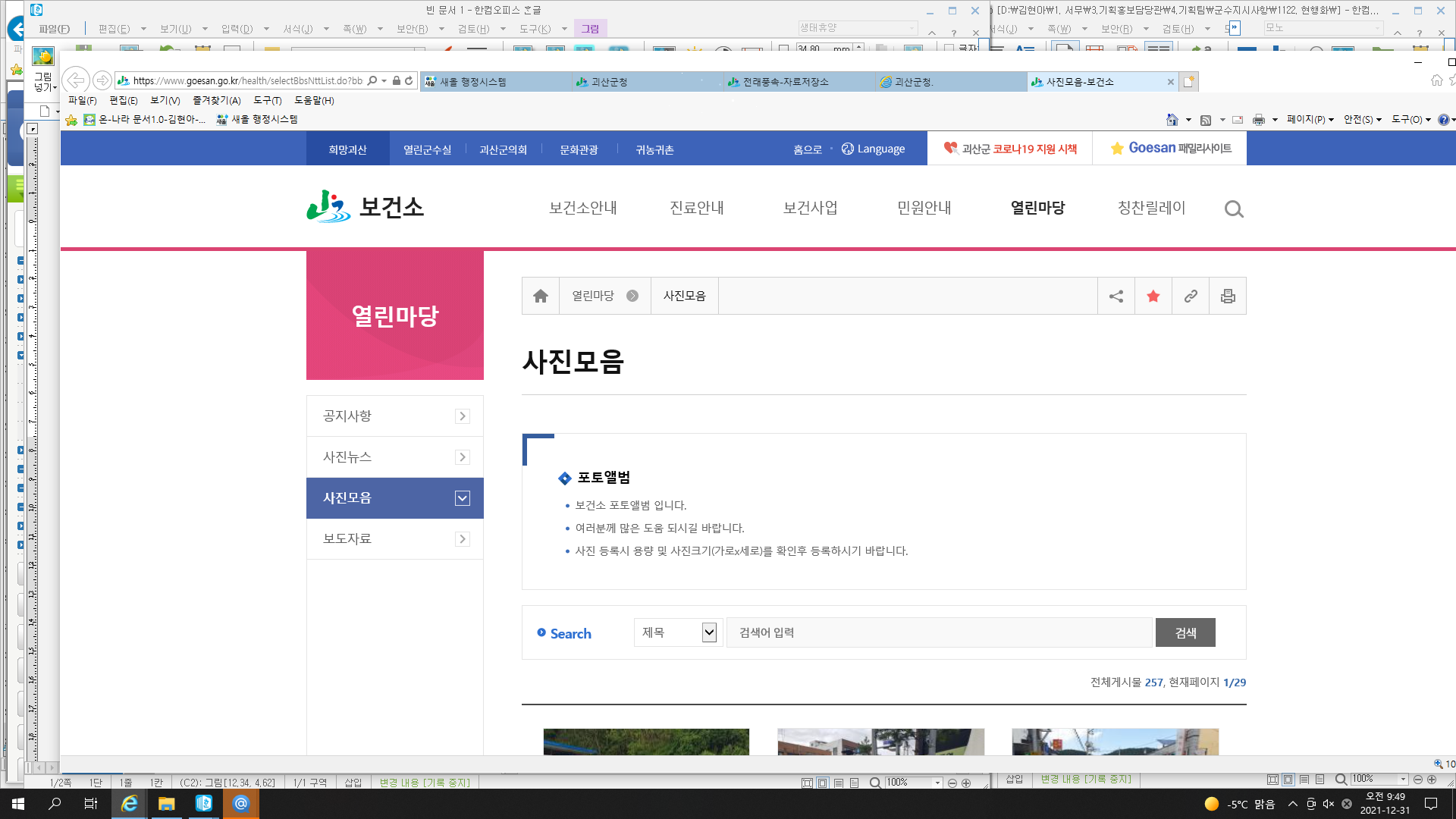The height and width of the screenshot is (819, 1456).
Task: Open Internet Explorer from taskbar
Action: (130, 804)
